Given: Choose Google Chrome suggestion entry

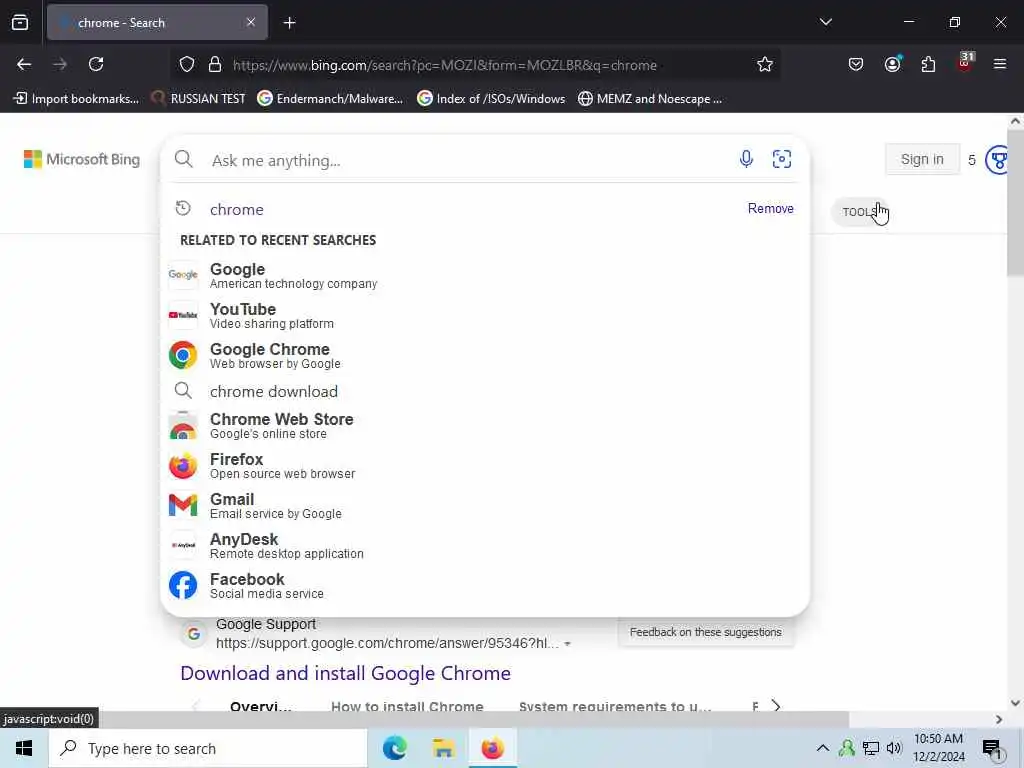Looking at the screenshot, I should point(485,356).
